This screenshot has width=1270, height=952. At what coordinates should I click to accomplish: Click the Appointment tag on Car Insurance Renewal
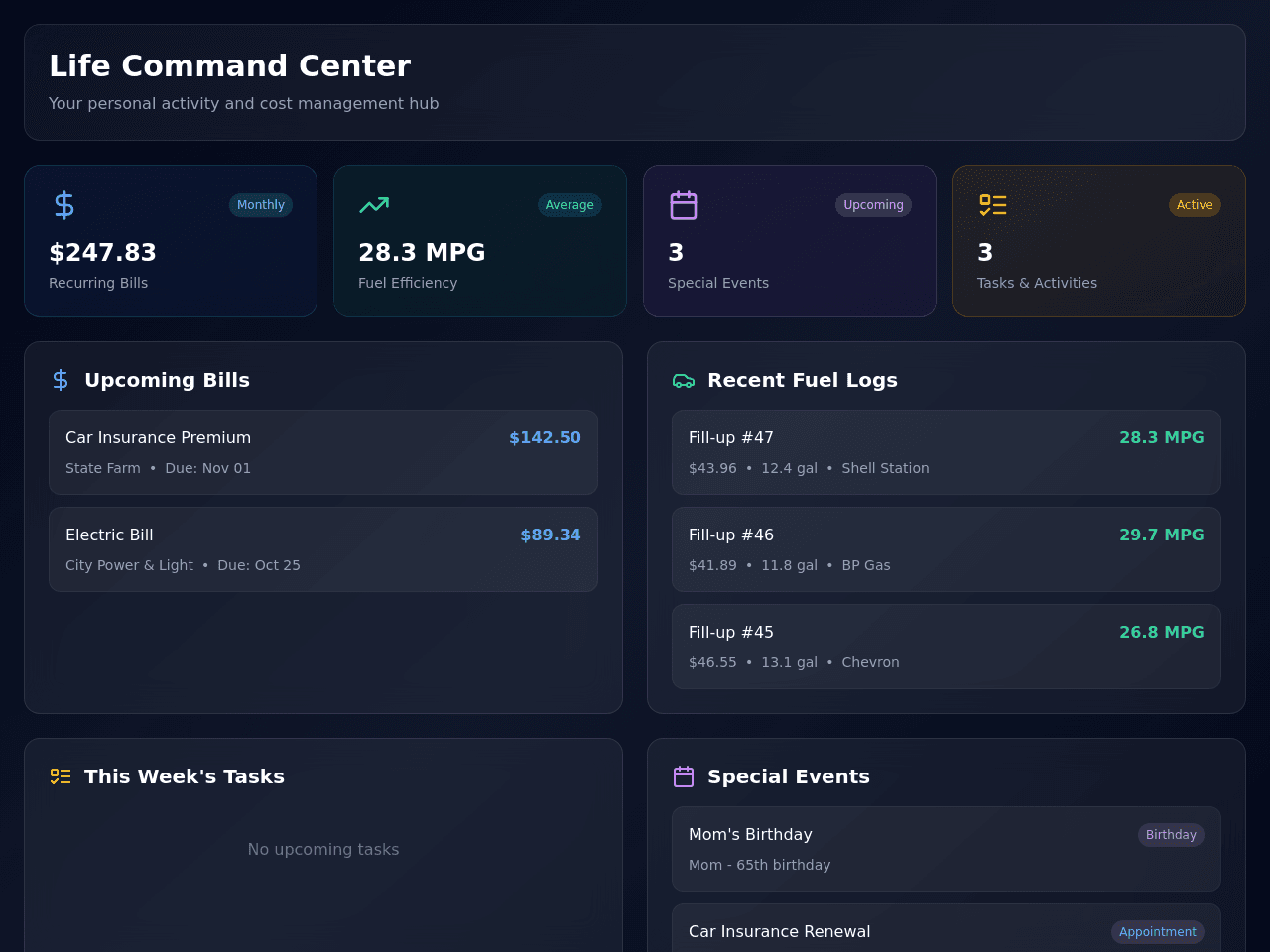pos(1158,932)
